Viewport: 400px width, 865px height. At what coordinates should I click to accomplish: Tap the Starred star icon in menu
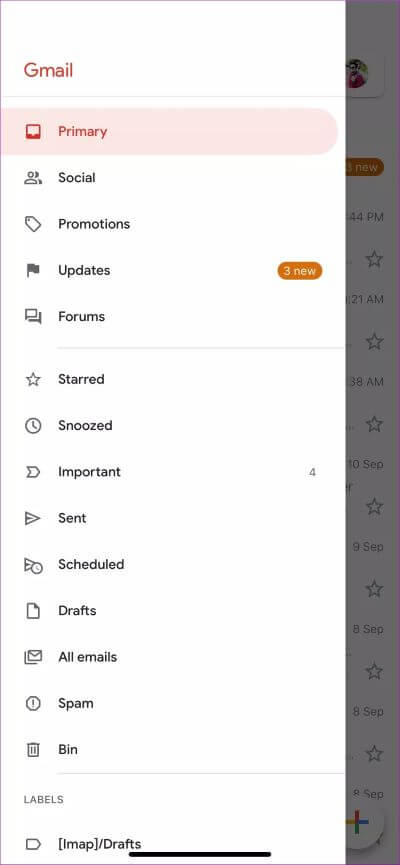tap(33, 379)
